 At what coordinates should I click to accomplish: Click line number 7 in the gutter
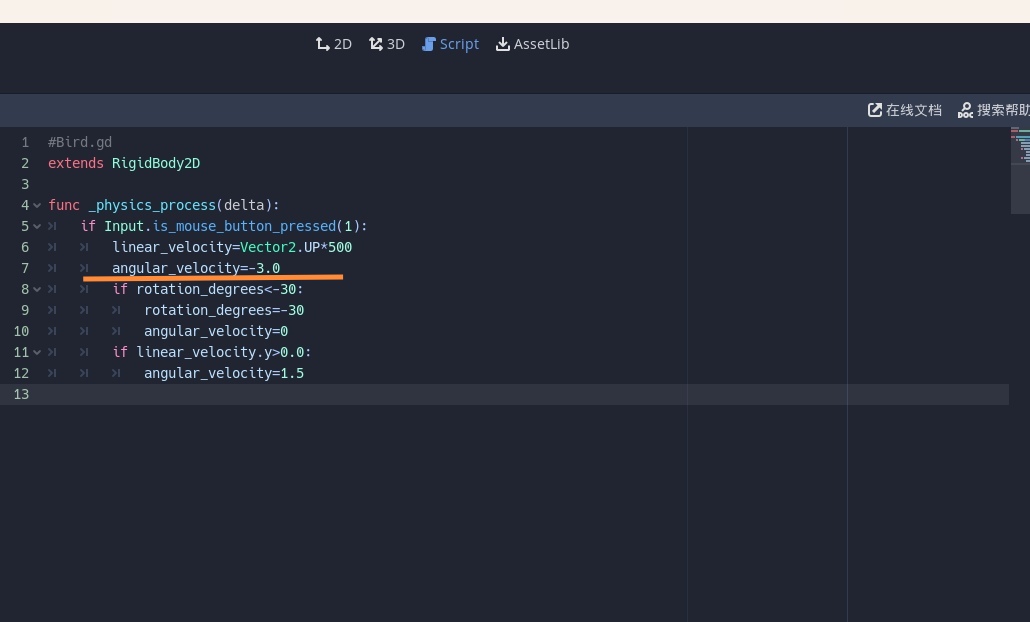point(25,269)
